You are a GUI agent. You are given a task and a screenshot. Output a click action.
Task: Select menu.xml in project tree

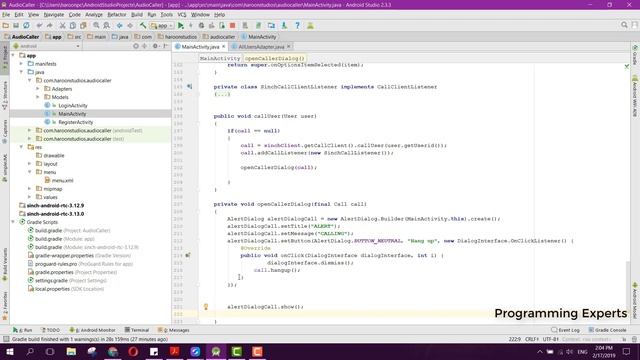point(62,180)
